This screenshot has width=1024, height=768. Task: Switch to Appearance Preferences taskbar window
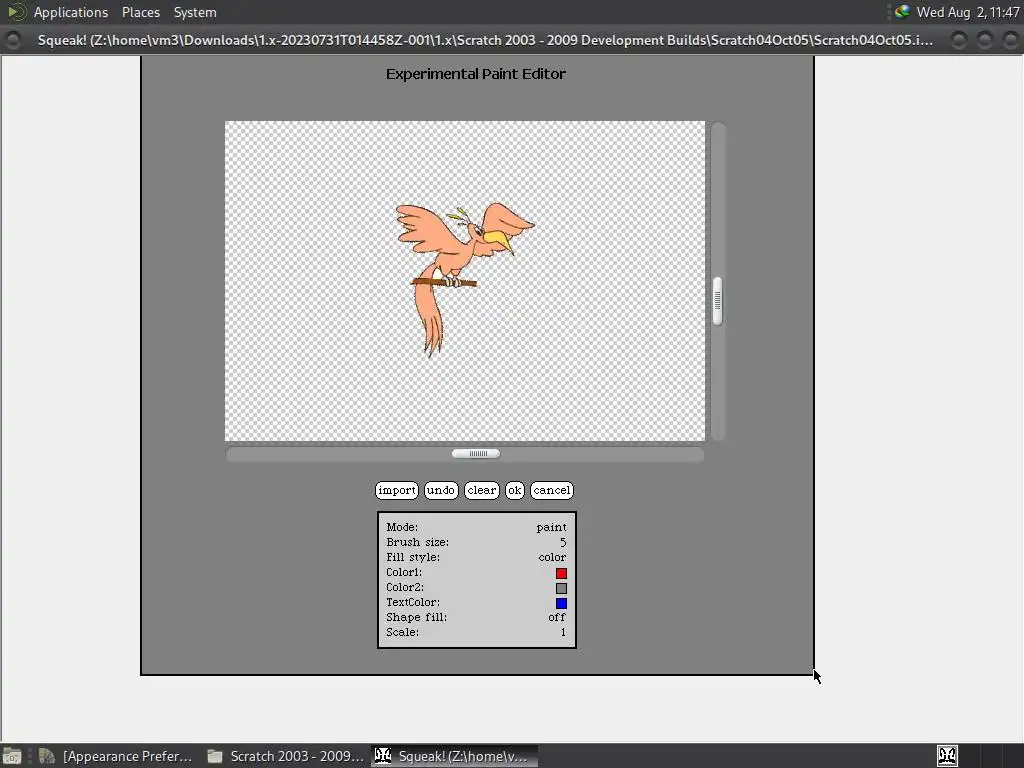tap(116, 756)
